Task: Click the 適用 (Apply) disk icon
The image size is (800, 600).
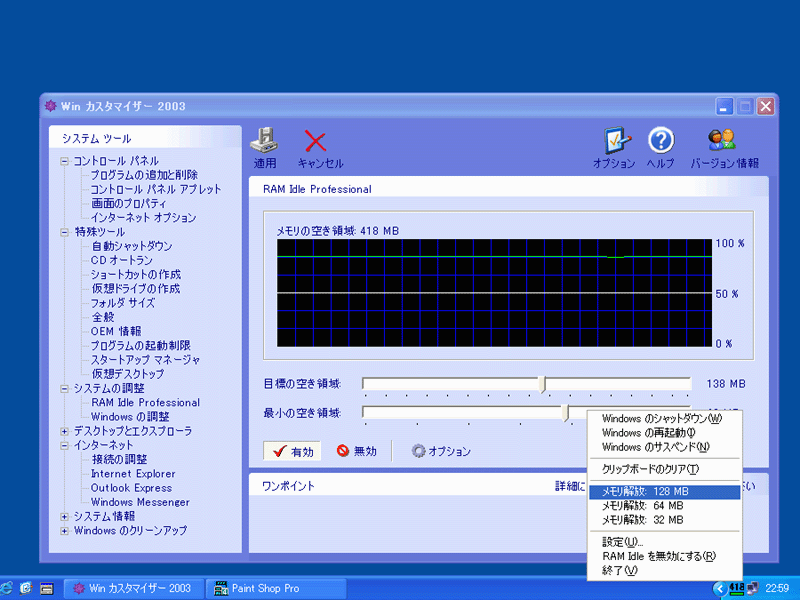Action: coord(264,140)
